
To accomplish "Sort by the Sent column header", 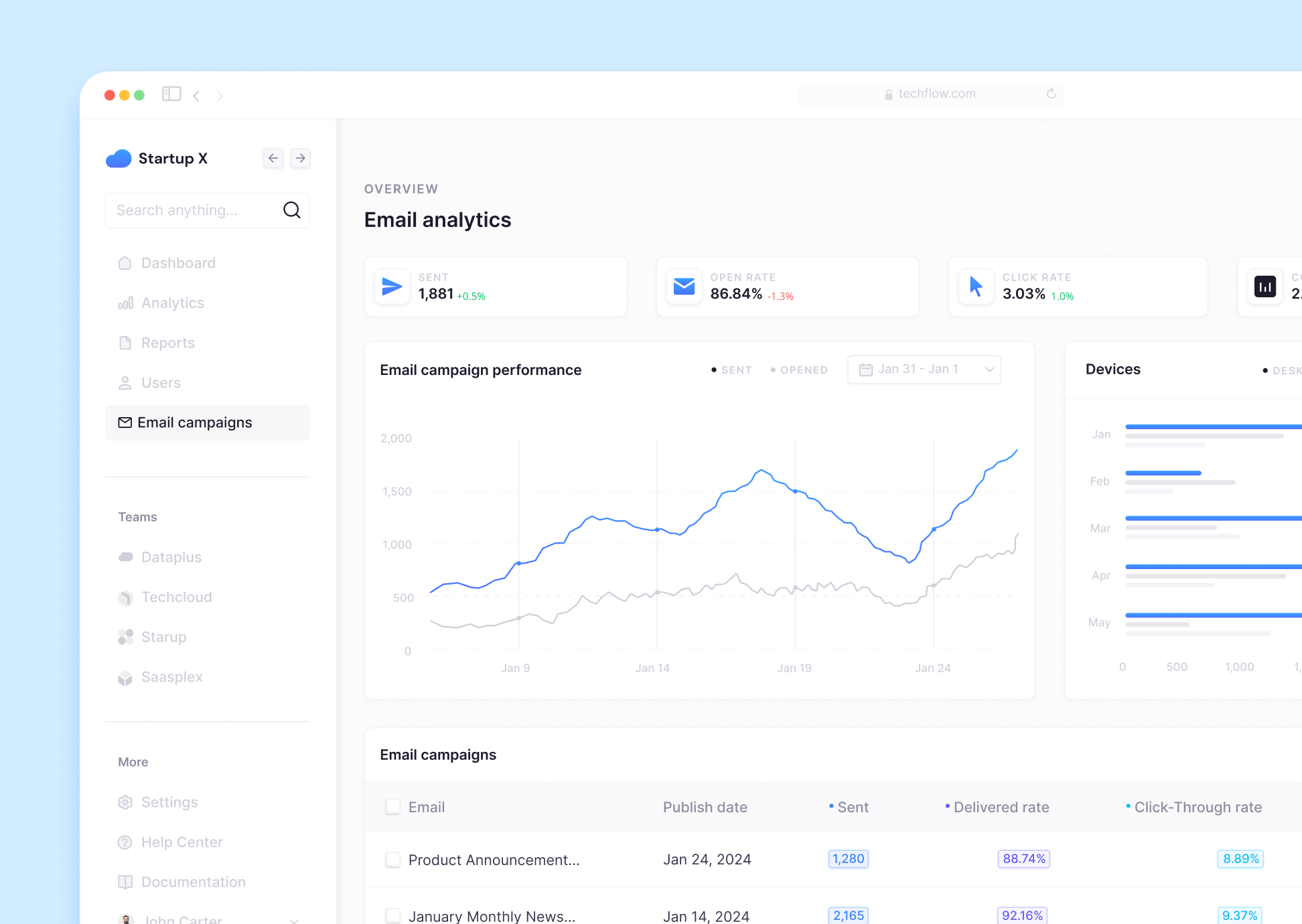I will point(849,807).
